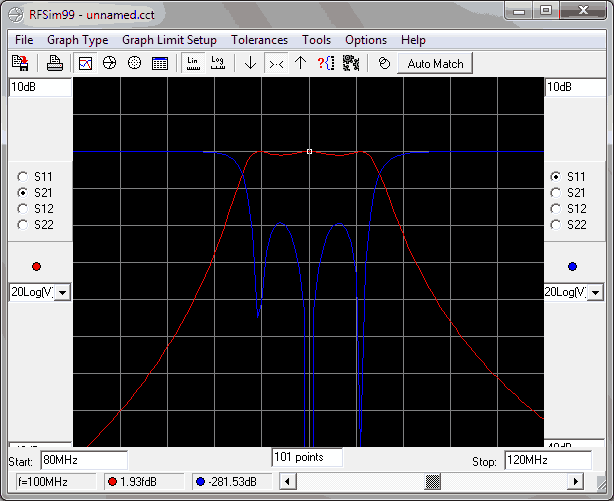Select left trace S12 radio button
614x501 pixels.
pyautogui.click(x=23, y=209)
